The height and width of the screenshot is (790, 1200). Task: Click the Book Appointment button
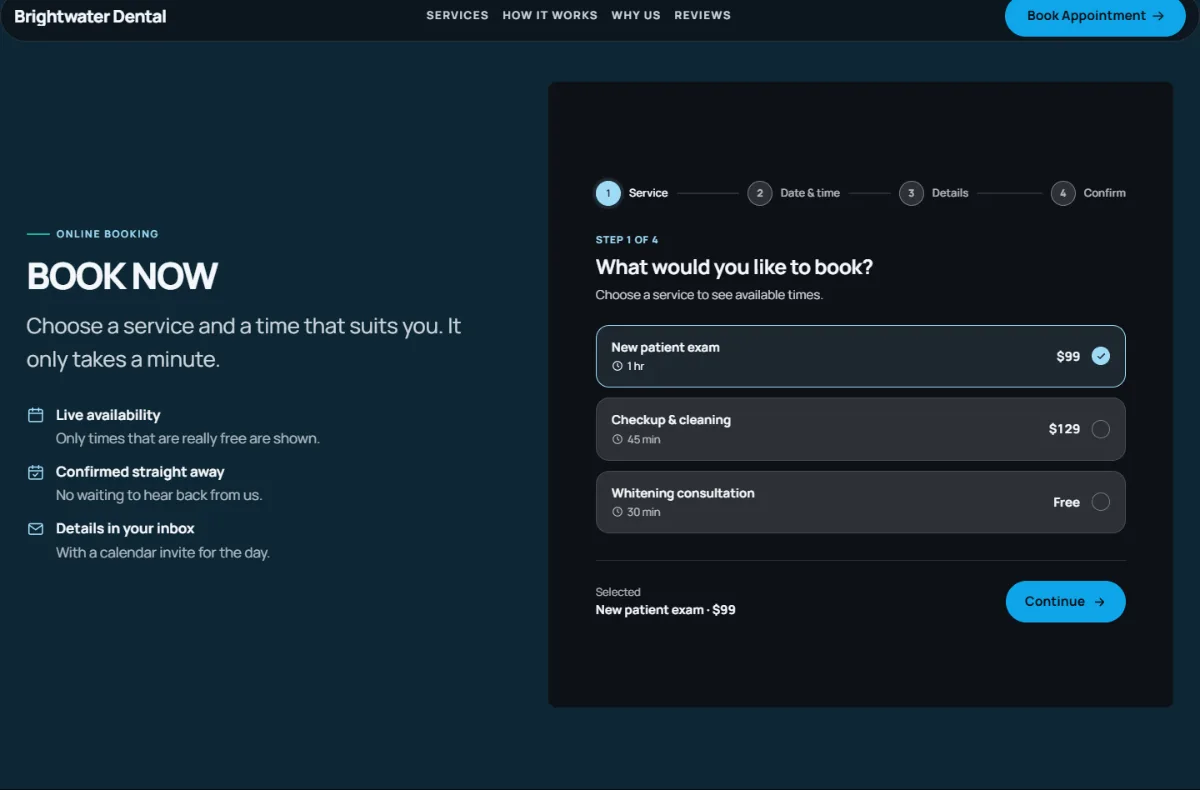point(1095,16)
